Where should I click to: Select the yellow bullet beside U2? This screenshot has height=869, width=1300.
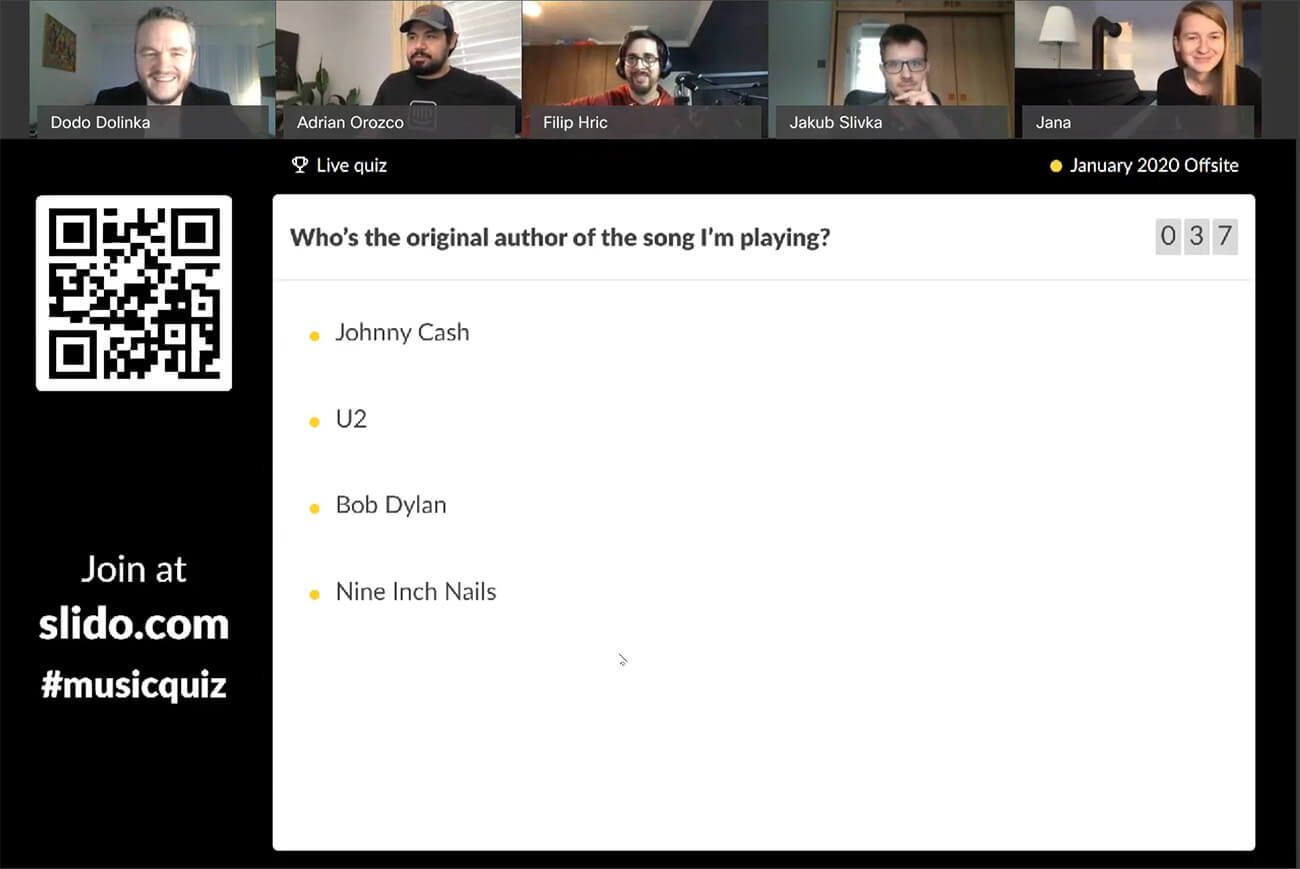tap(314, 422)
